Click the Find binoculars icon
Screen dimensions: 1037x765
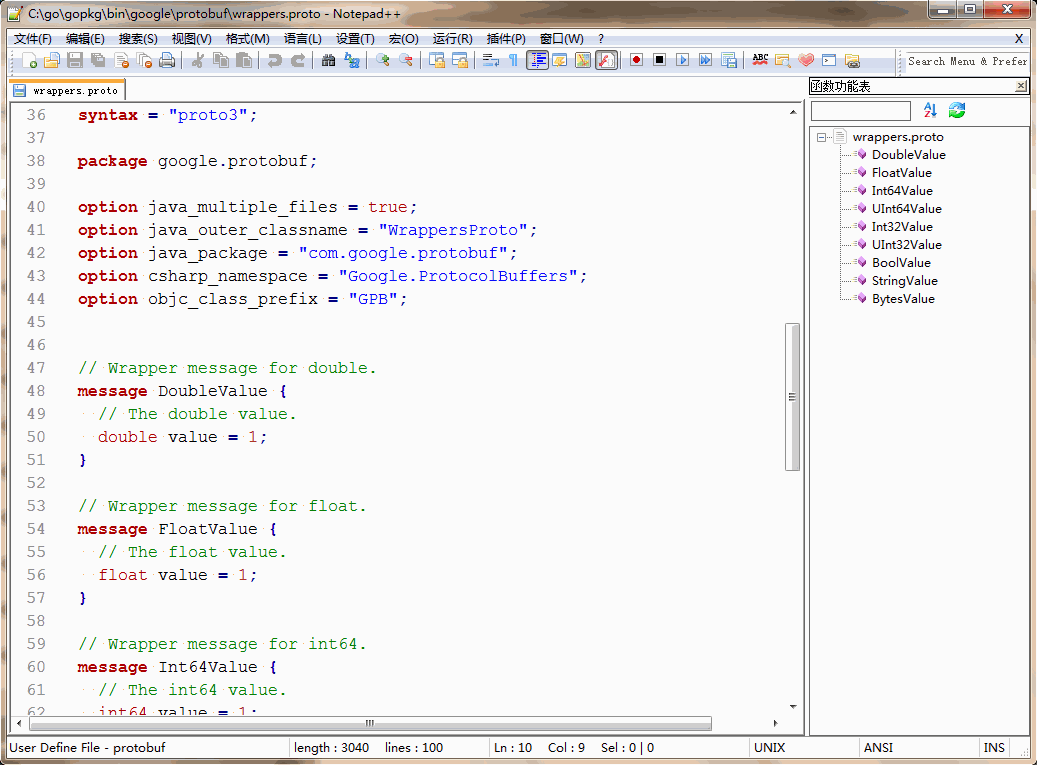[328, 61]
